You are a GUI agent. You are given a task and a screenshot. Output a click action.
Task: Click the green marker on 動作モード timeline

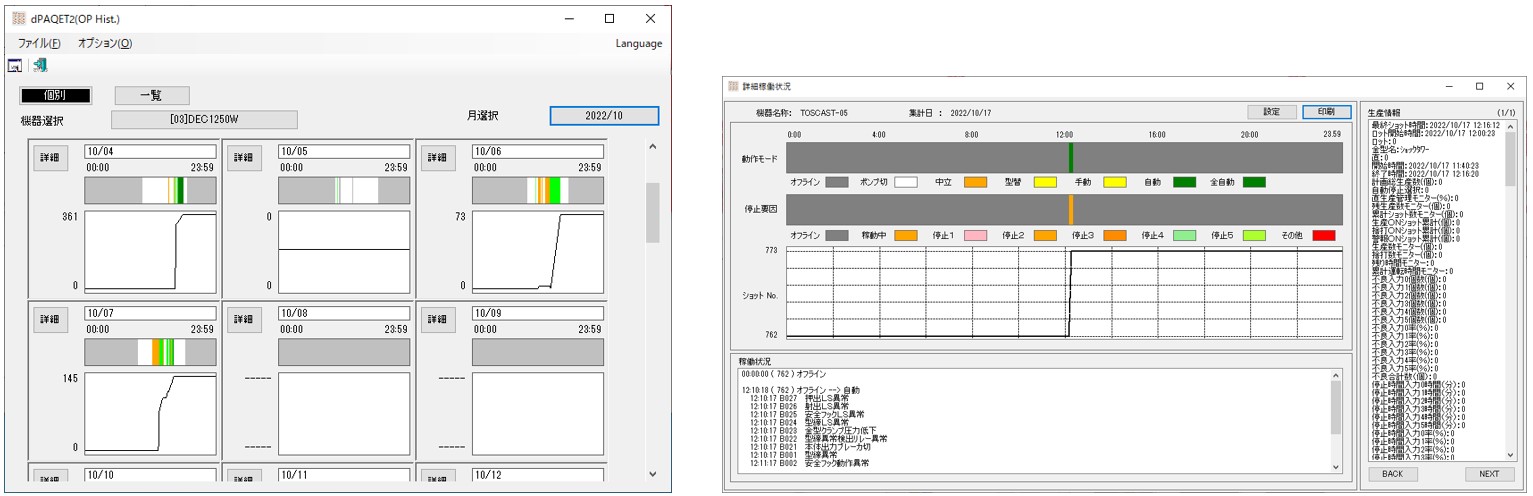(1070, 158)
